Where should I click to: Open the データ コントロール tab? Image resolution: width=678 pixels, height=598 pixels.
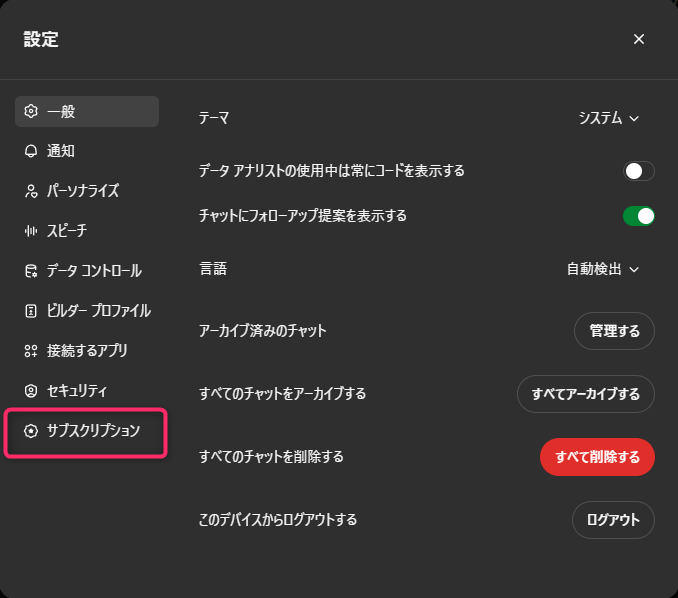[87, 271]
